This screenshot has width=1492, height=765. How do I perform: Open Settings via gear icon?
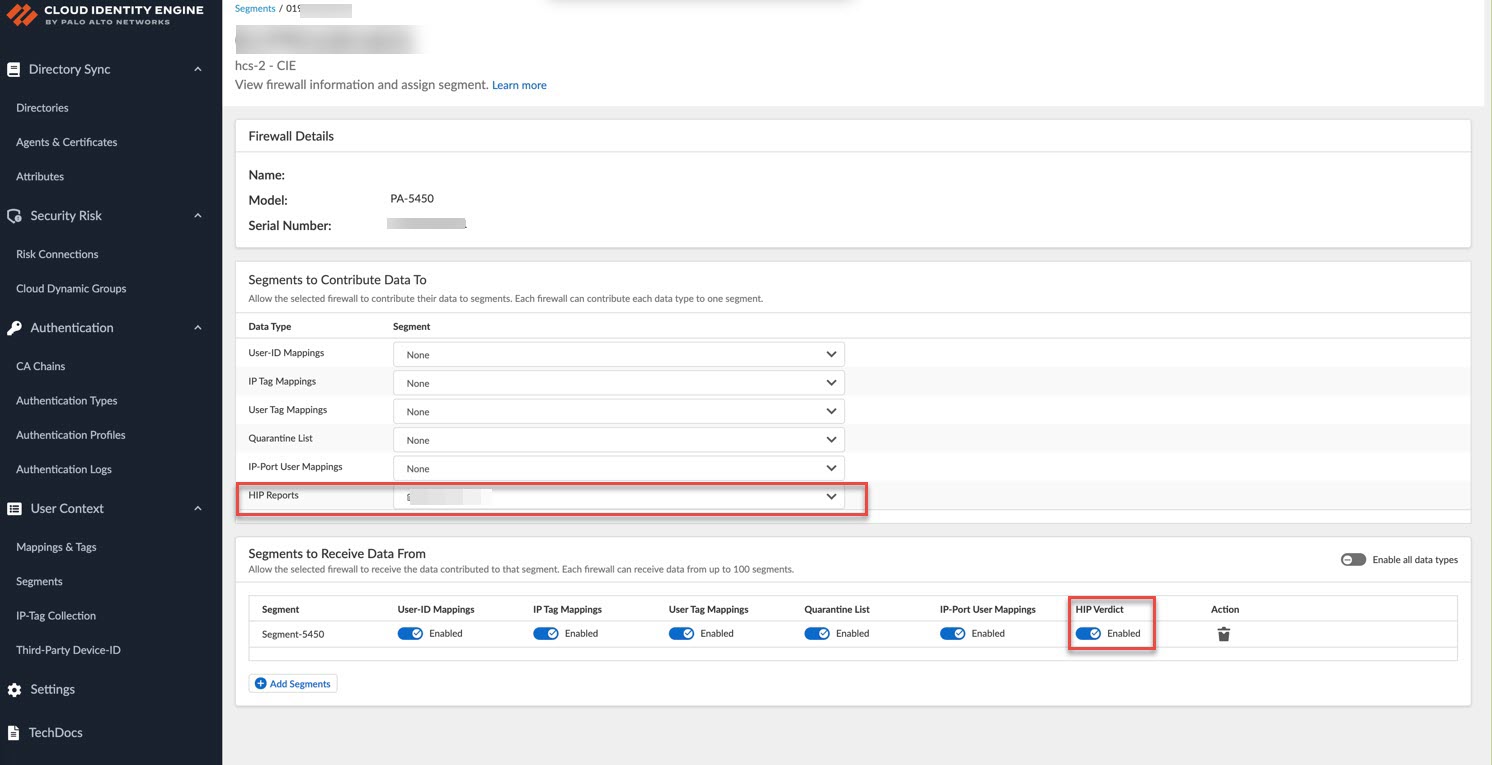(14, 690)
